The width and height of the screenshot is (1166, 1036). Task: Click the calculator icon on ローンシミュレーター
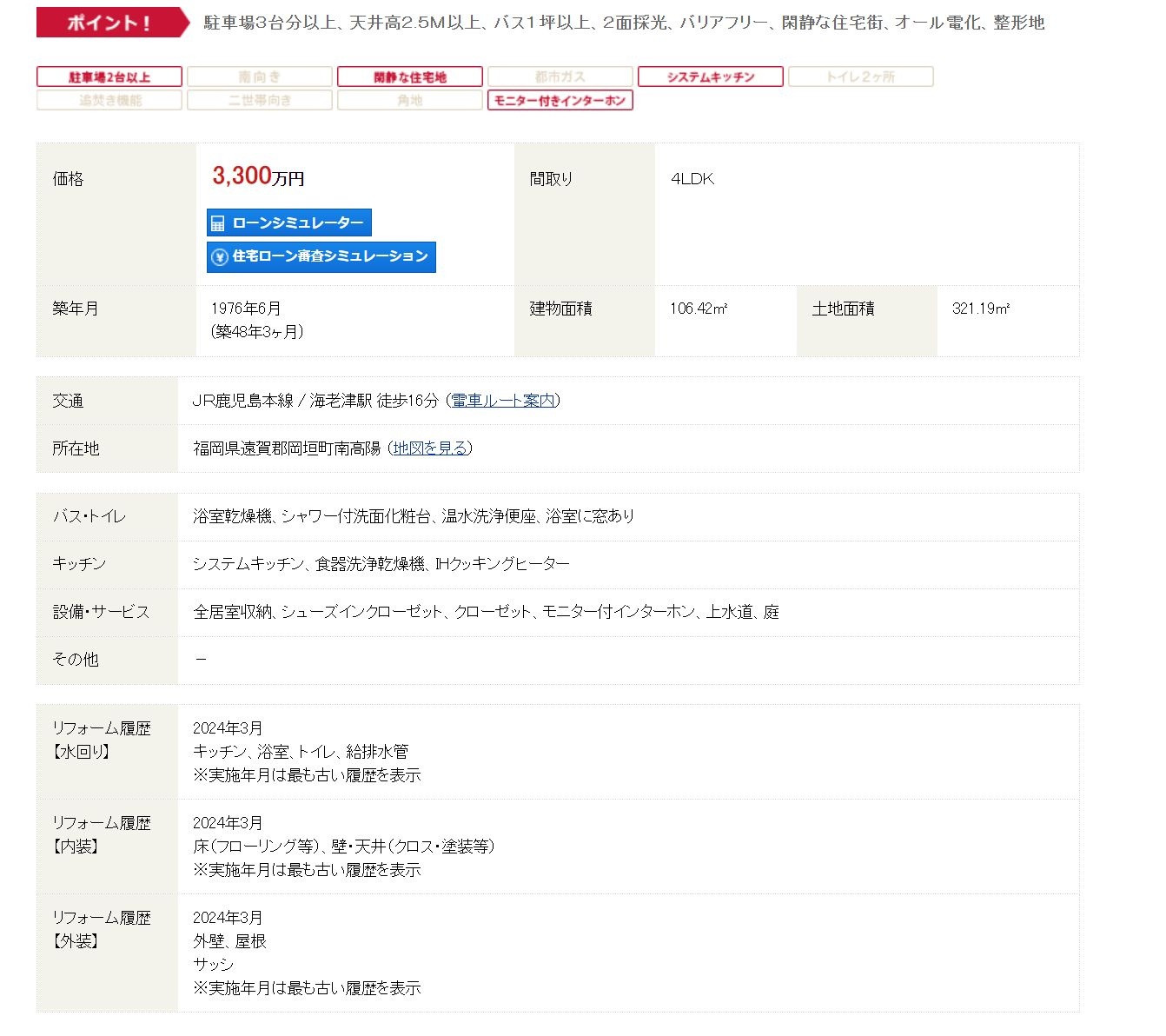(x=218, y=223)
